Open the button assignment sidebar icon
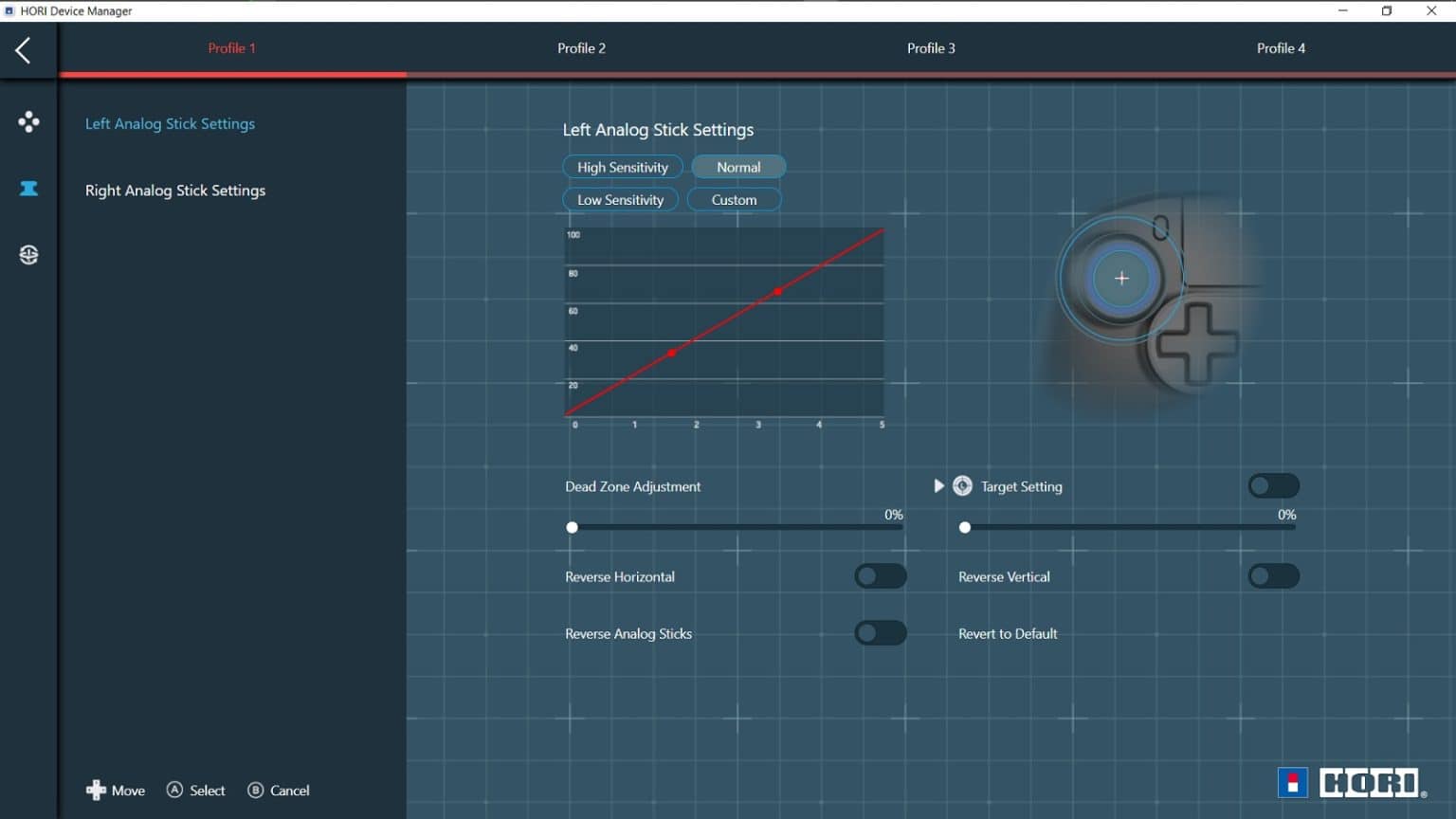The image size is (1456, 819). pos(28,121)
